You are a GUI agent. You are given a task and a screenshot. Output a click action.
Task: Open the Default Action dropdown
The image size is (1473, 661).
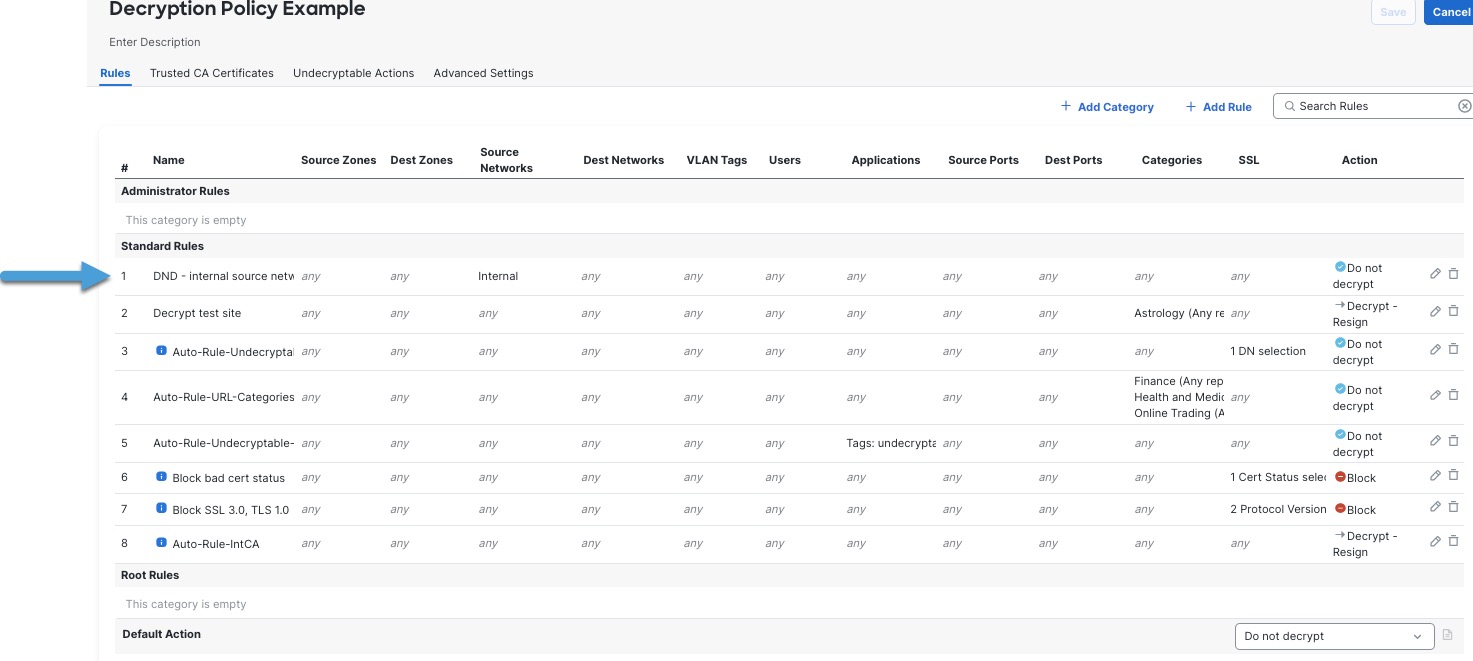(1333, 636)
